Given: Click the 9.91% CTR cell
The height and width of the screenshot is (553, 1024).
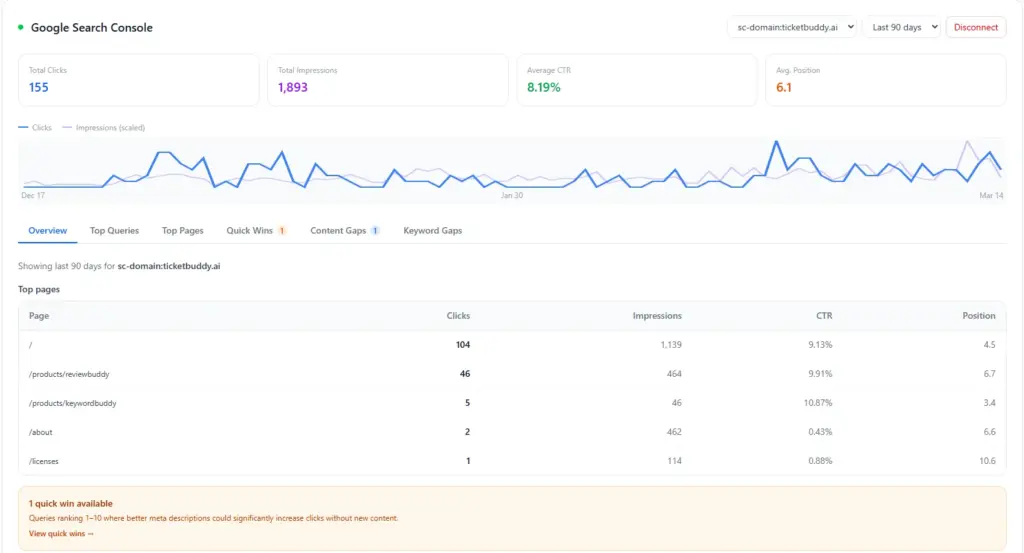Looking at the screenshot, I should pyautogui.click(x=820, y=373).
